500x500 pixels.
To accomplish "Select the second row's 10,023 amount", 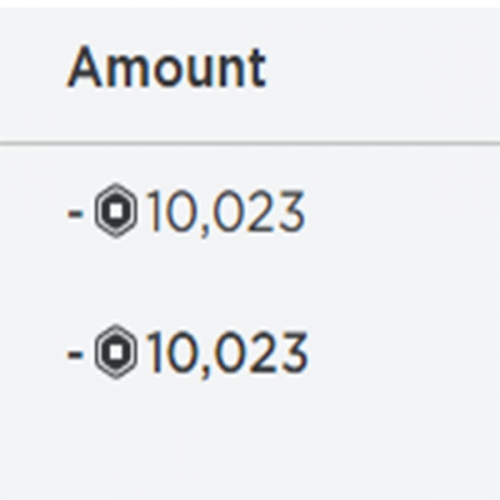I will (x=227, y=353).
